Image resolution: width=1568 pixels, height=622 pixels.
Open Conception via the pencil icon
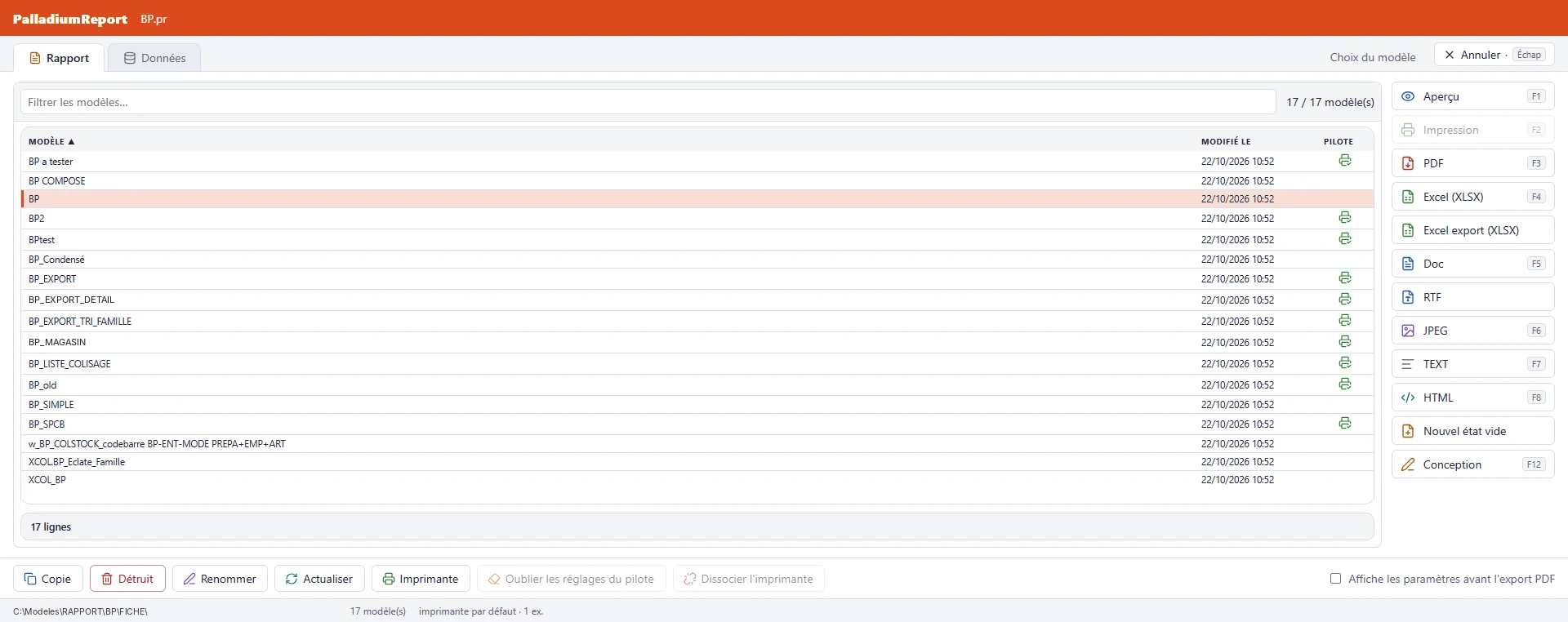pos(1408,464)
